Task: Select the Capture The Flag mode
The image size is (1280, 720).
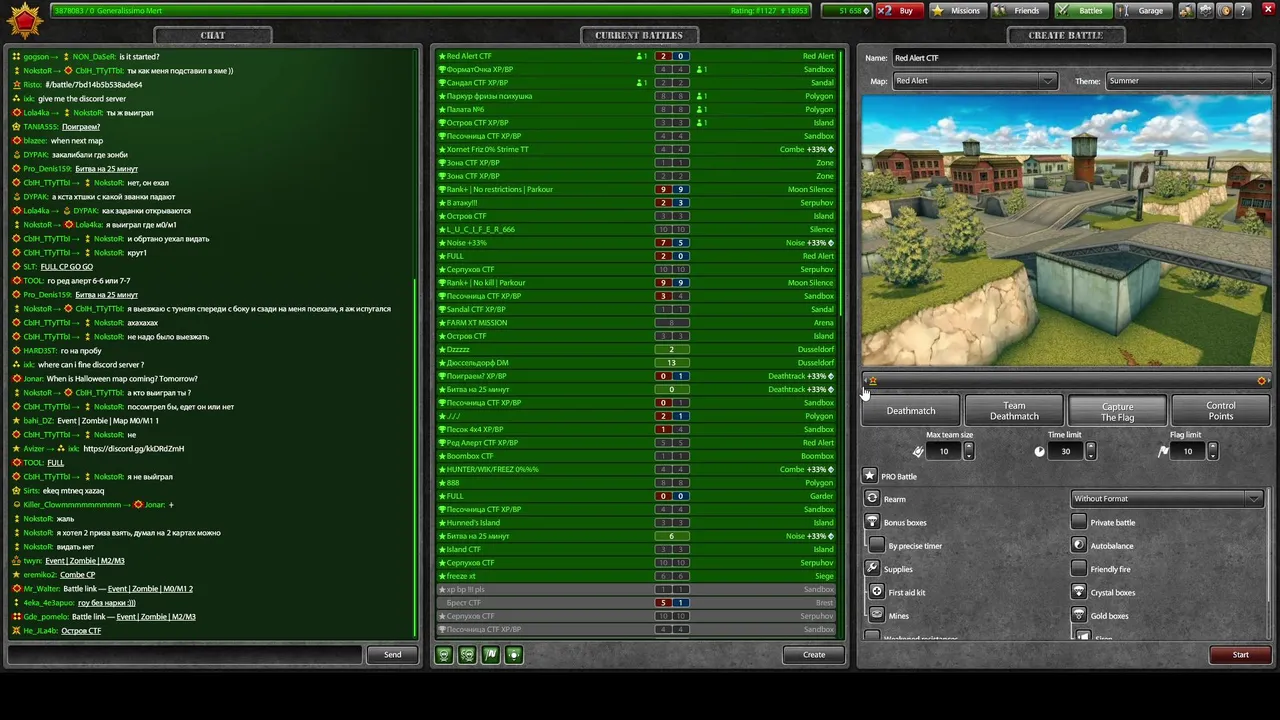Action: 1117,411
